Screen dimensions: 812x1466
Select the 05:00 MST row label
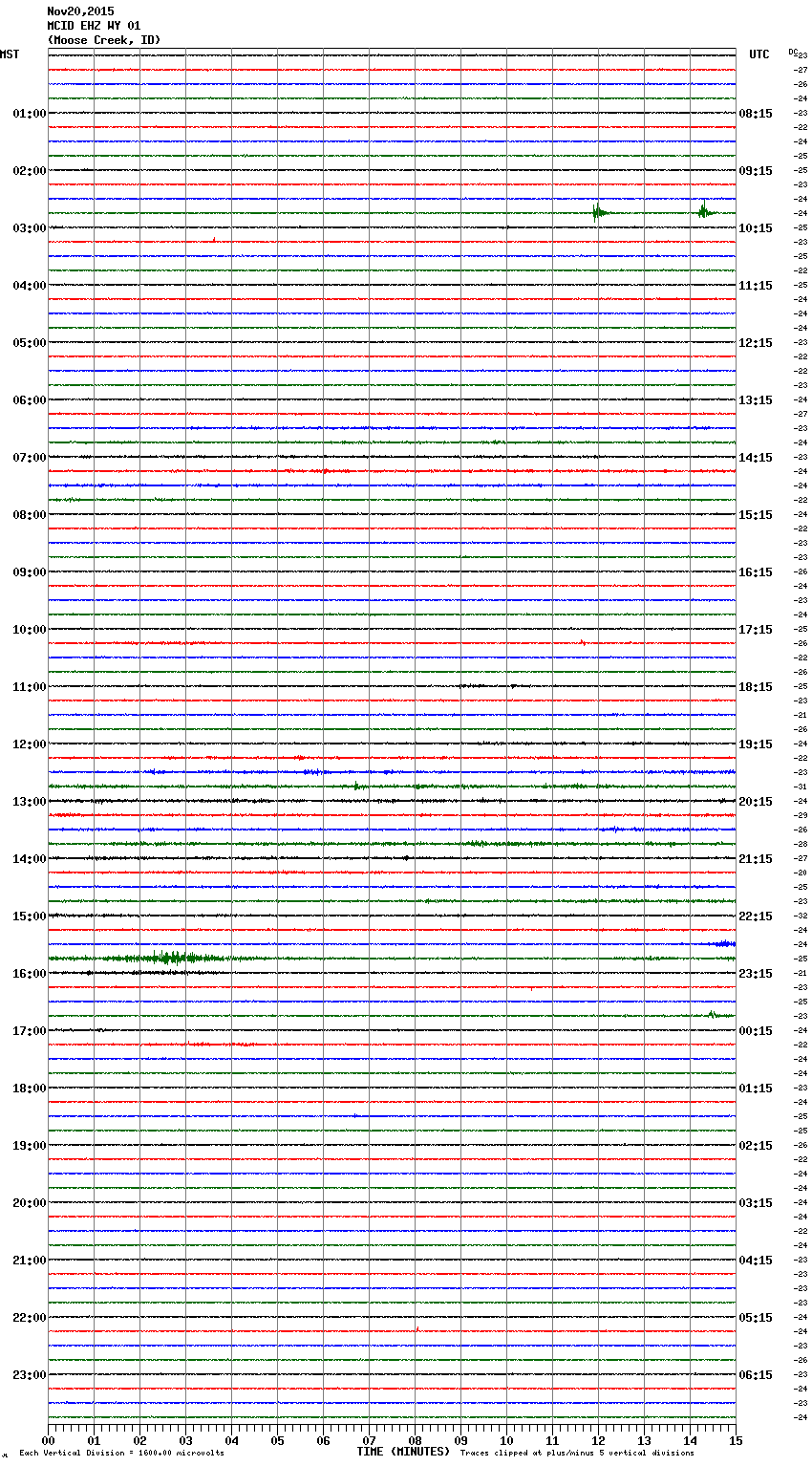(30, 343)
